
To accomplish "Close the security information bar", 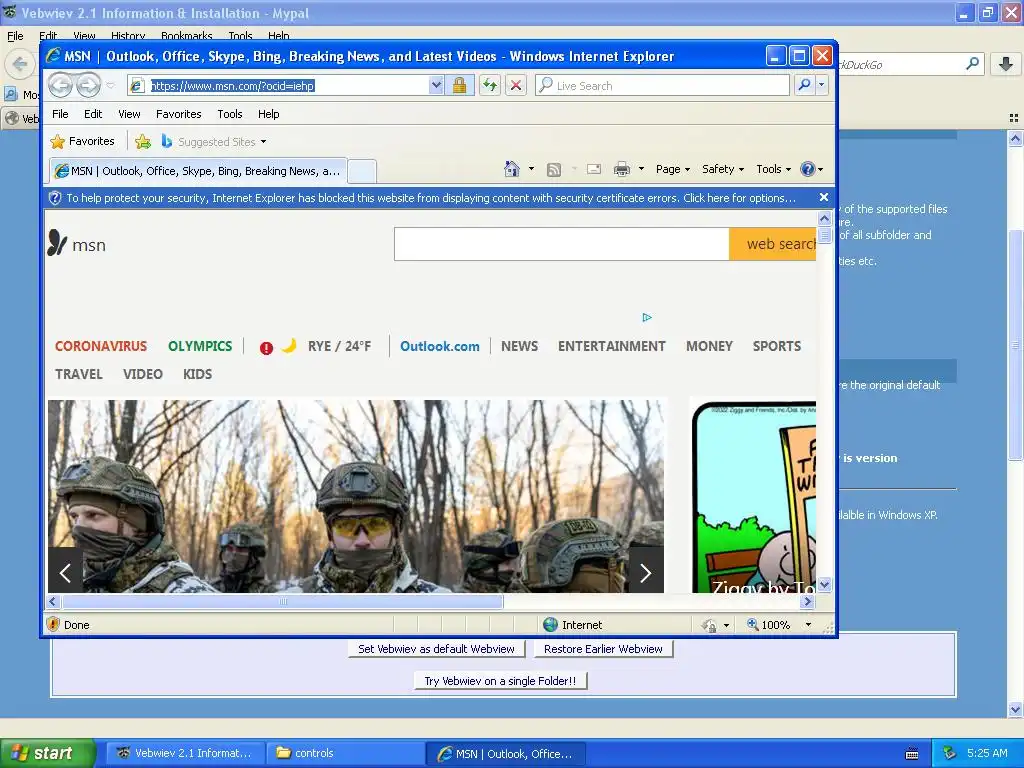I will [x=824, y=197].
